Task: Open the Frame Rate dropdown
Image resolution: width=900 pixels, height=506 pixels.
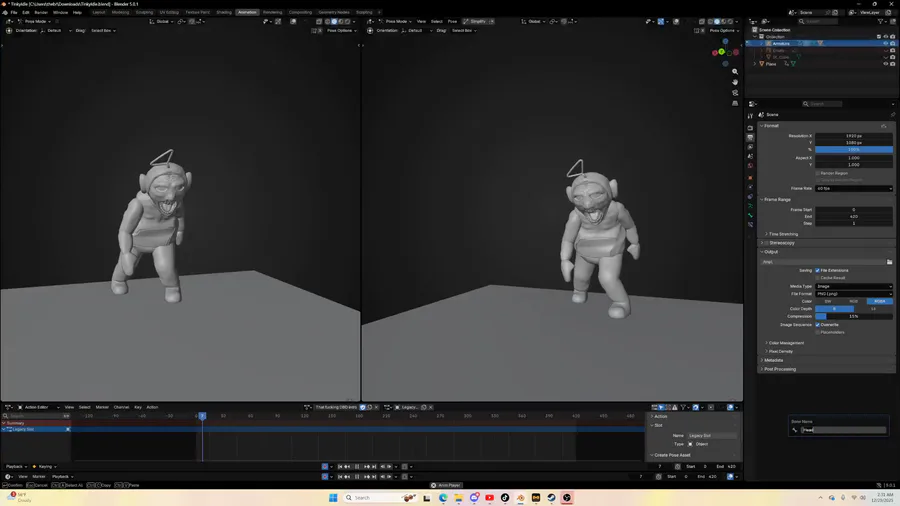Action: click(854, 188)
